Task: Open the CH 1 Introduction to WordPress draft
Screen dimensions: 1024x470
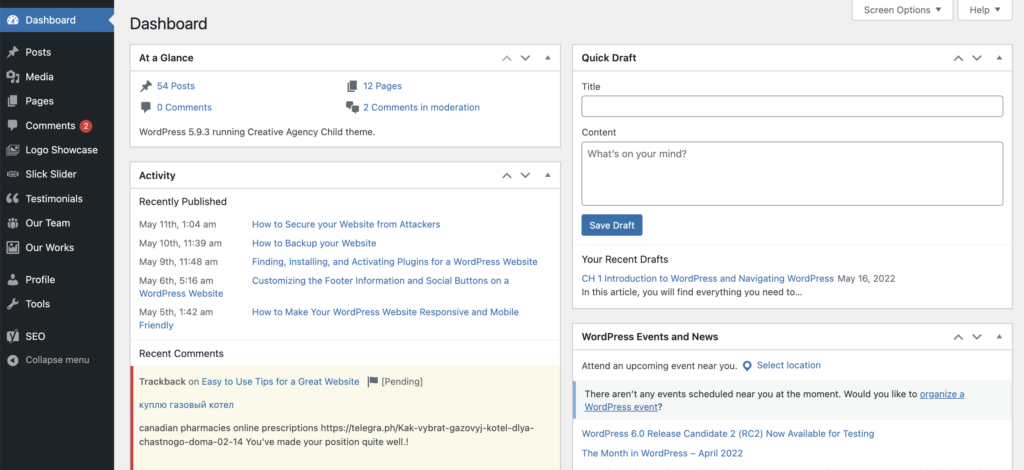Action: [707, 279]
